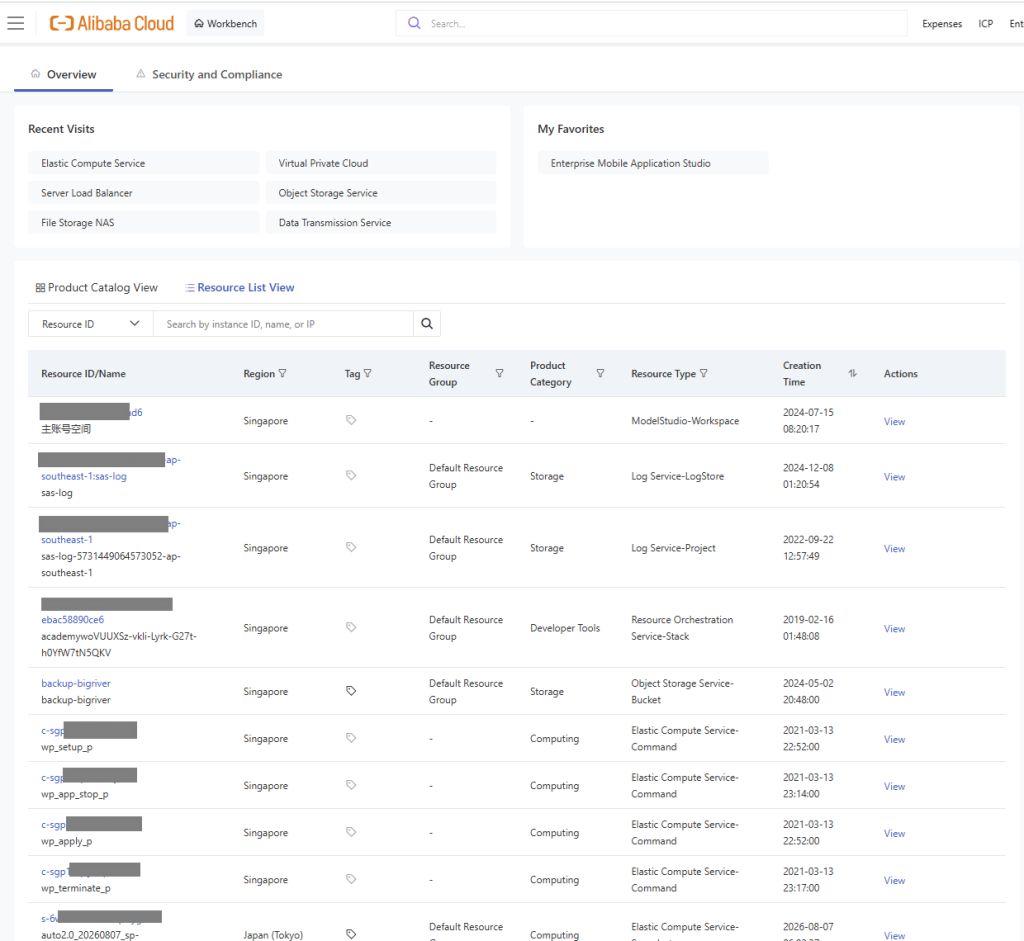Open Virtual Private Cloud recent visit
This screenshot has height=941, width=1024.
click(381, 163)
